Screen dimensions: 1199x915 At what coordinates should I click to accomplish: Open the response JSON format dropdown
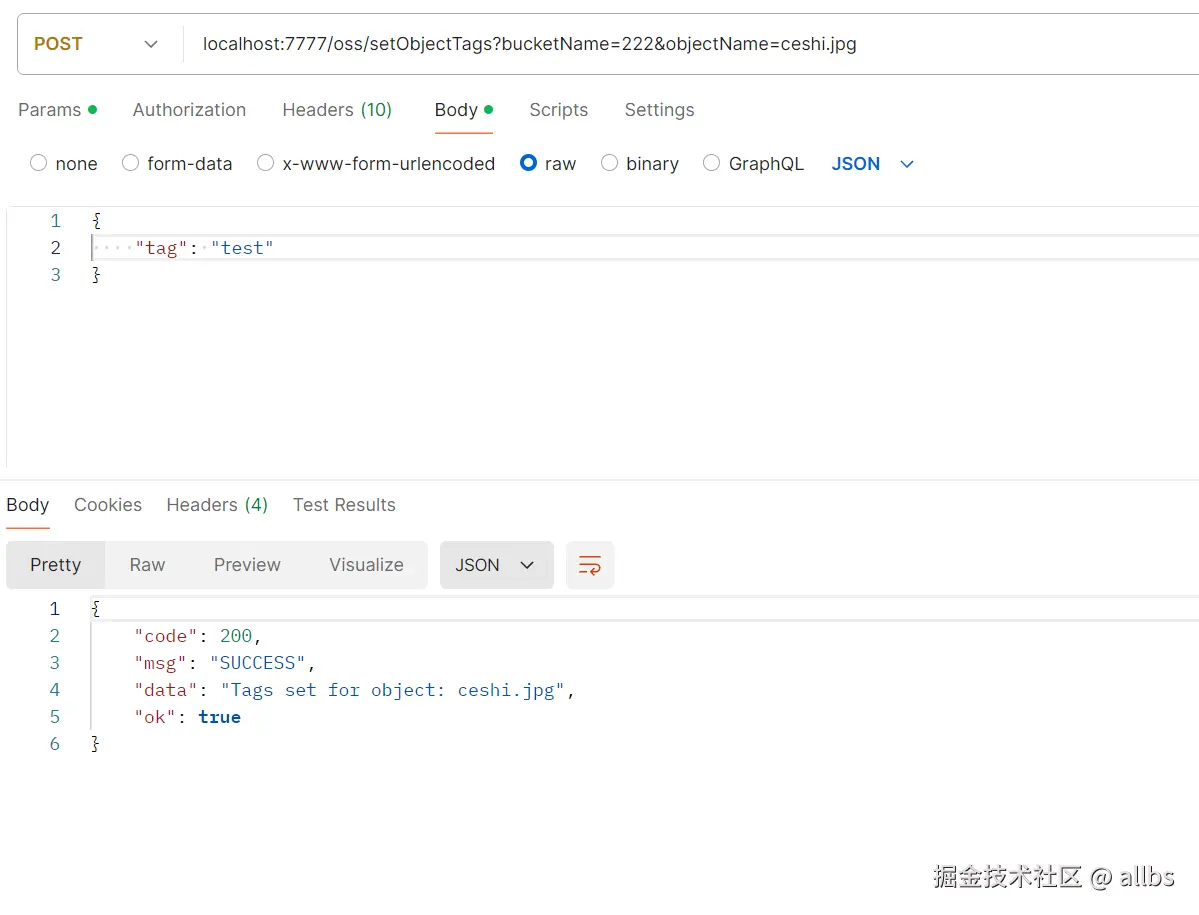[496, 565]
